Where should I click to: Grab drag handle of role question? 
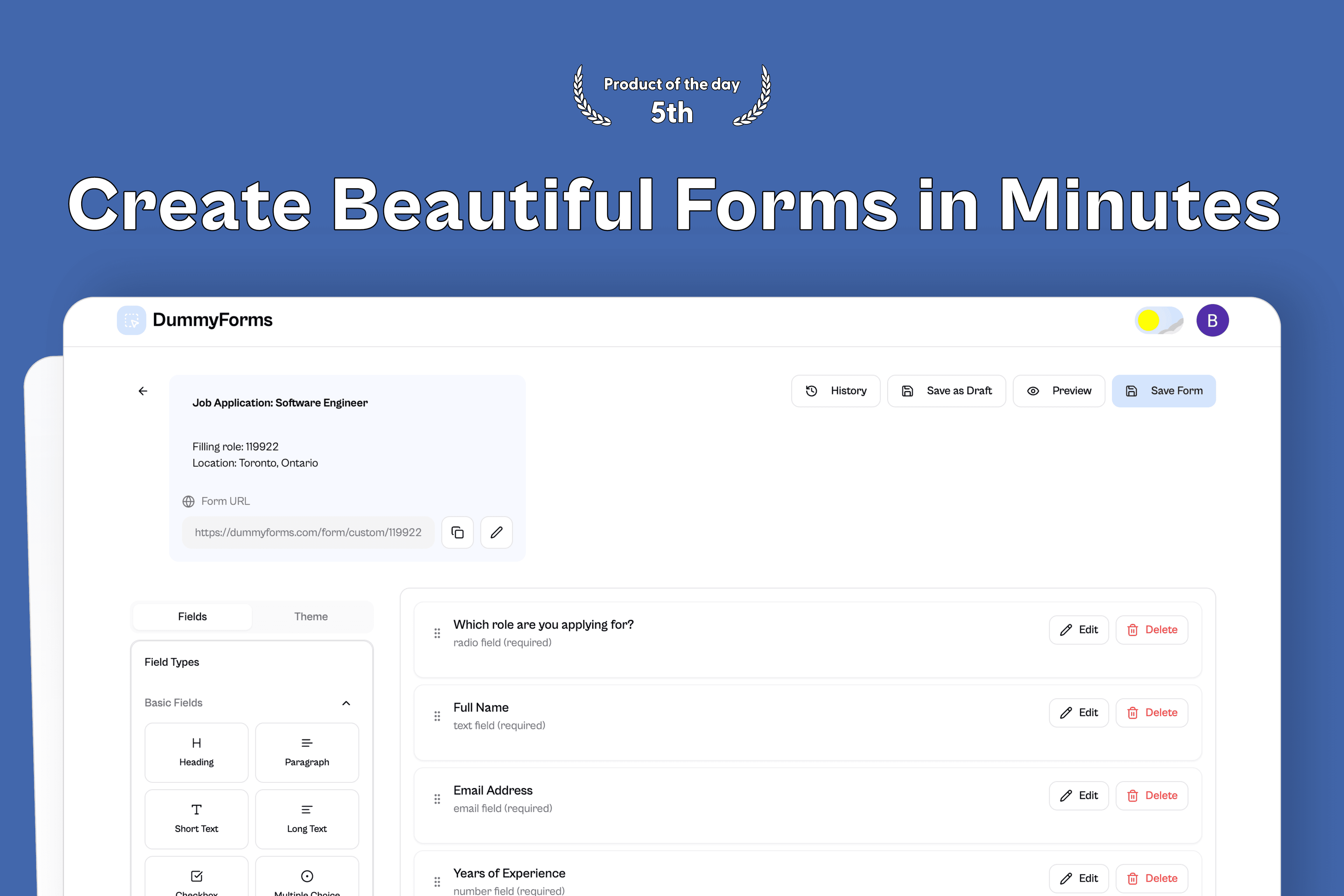(437, 633)
